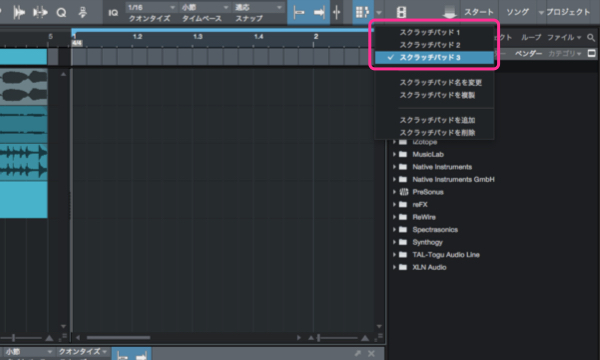Toggle autoscroll arrow button
The width and height of the screenshot is (600, 360).
click(319, 12)
